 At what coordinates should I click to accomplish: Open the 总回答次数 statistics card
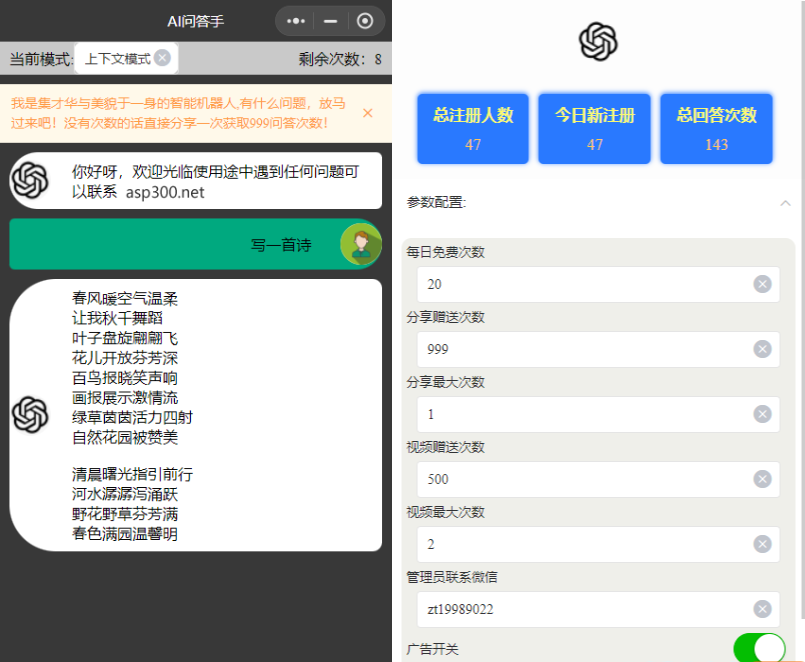[716, 128]
